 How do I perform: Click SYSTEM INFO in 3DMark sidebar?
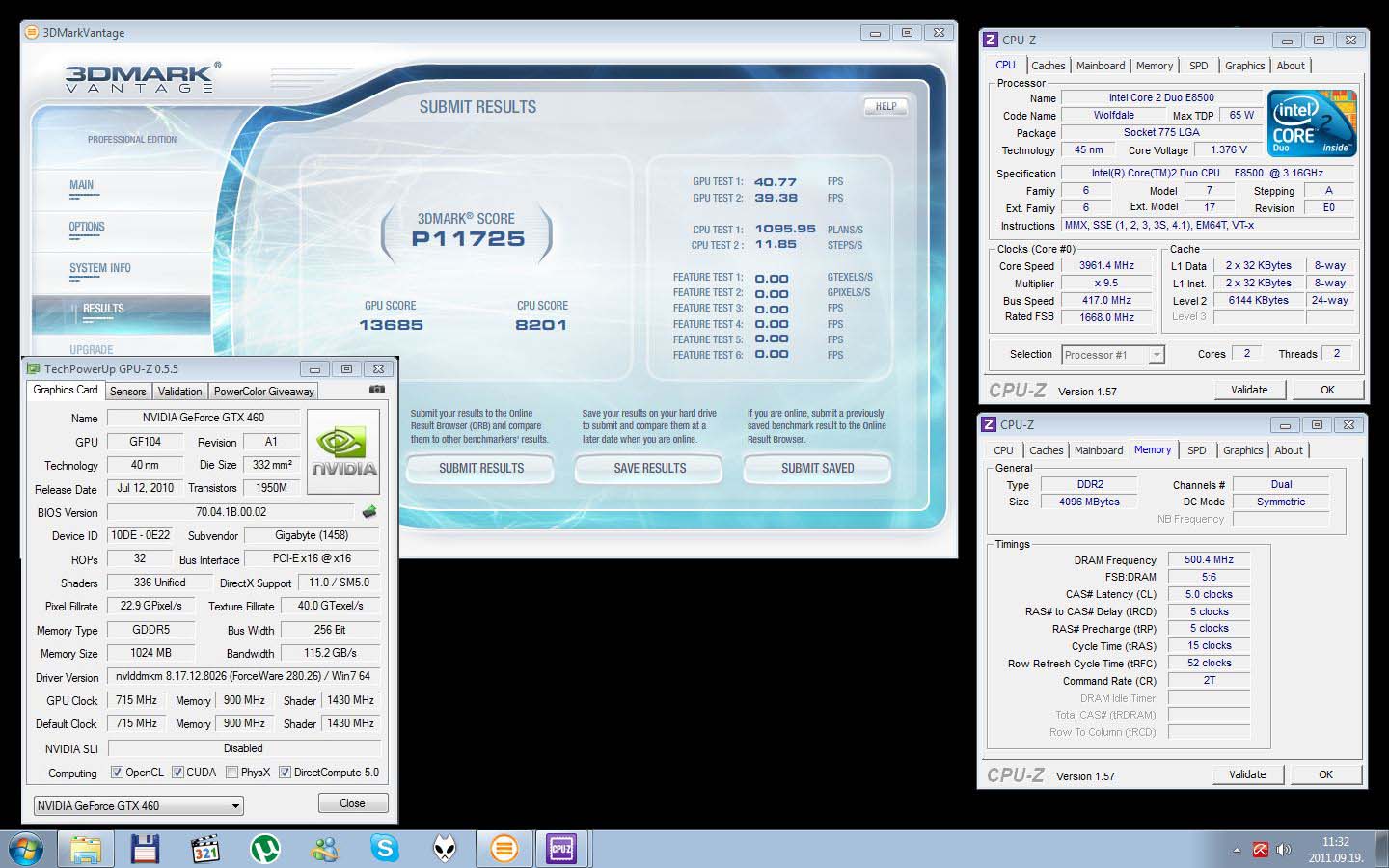[99, 268]
